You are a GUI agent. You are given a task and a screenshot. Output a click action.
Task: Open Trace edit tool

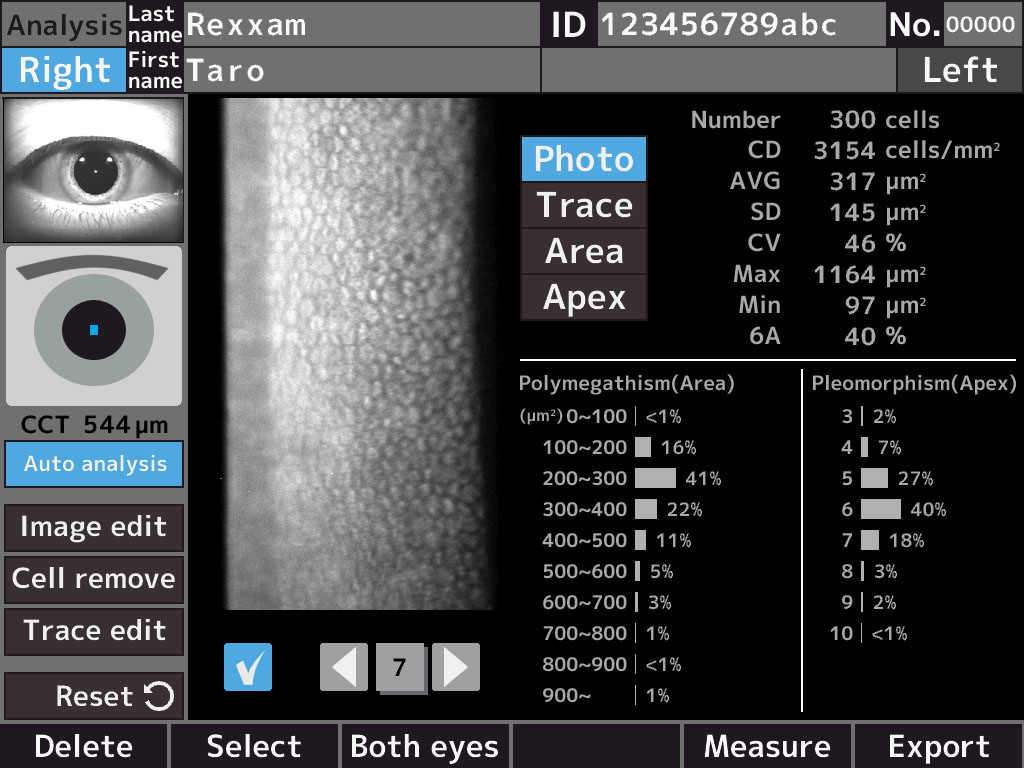(x=94, y=631)
